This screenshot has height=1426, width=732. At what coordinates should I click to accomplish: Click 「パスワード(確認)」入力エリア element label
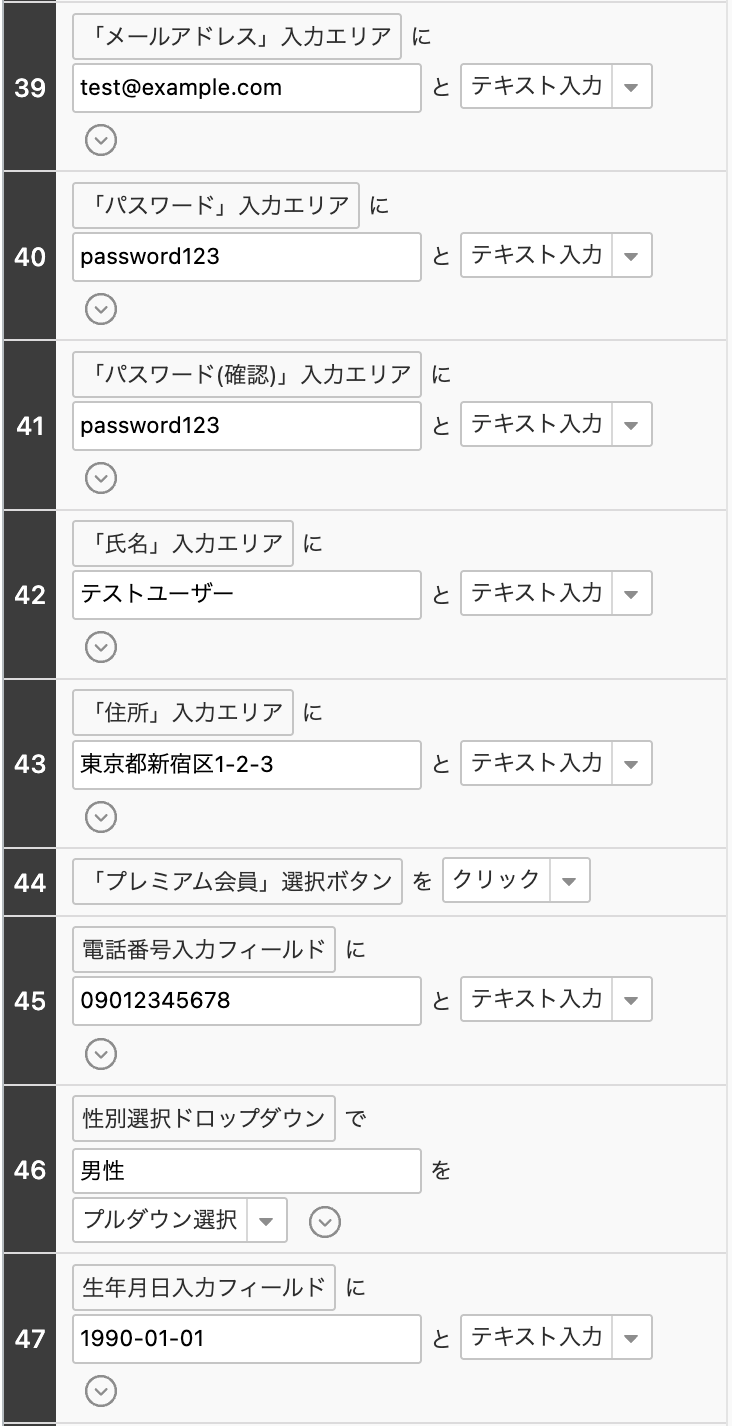[247, 375]
